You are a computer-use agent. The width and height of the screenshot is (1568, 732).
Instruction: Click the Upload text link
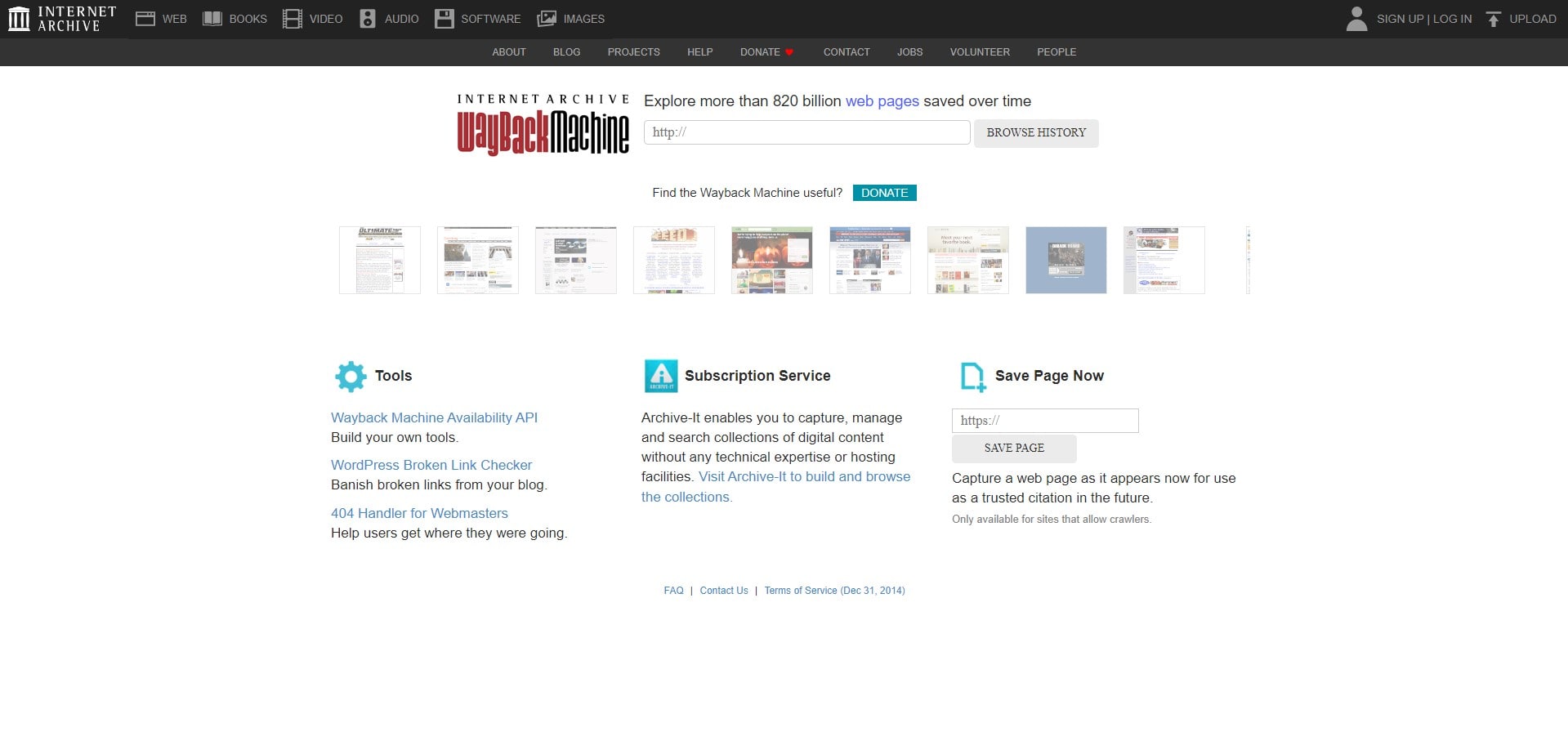[1533, 19]
